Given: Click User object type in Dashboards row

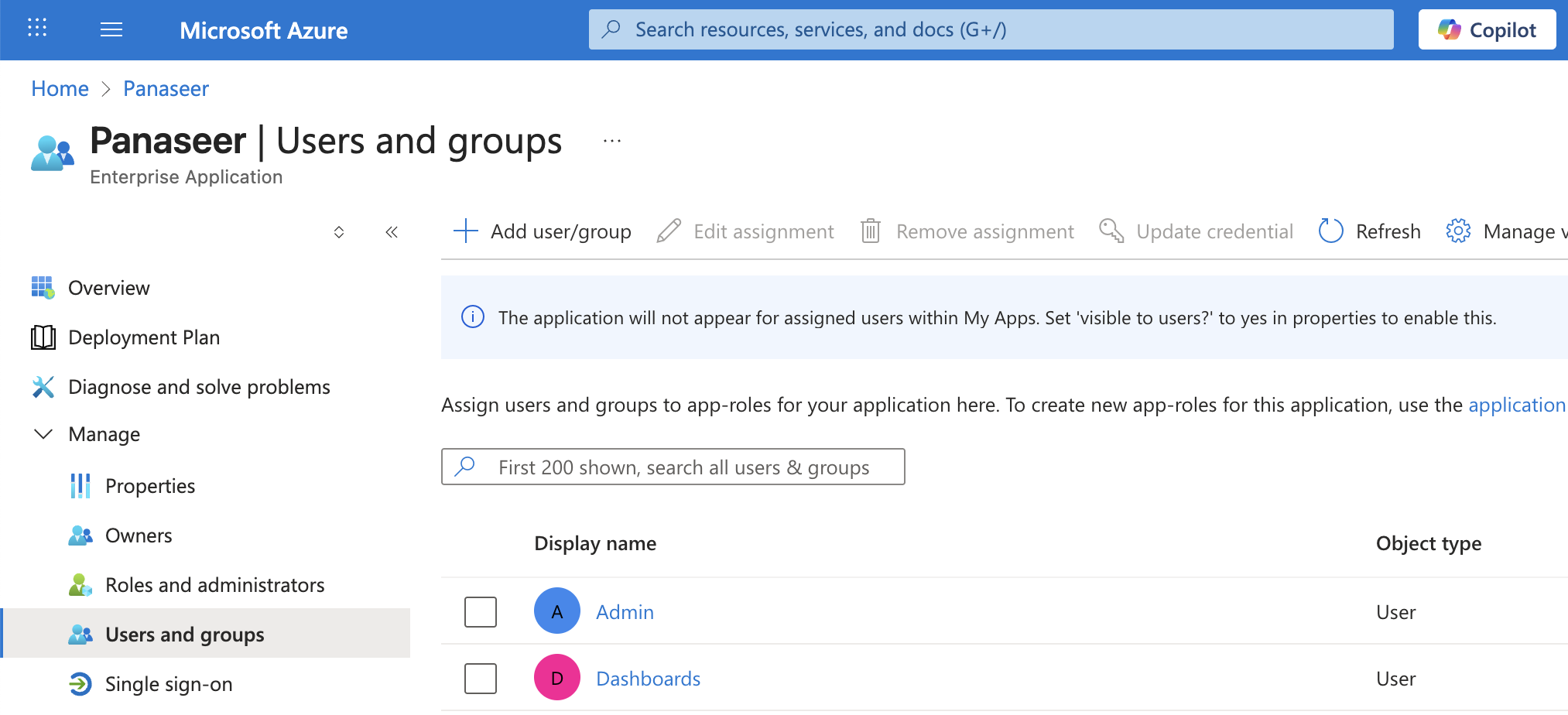Looking at the screenshot, I should tap(1395, 679).
